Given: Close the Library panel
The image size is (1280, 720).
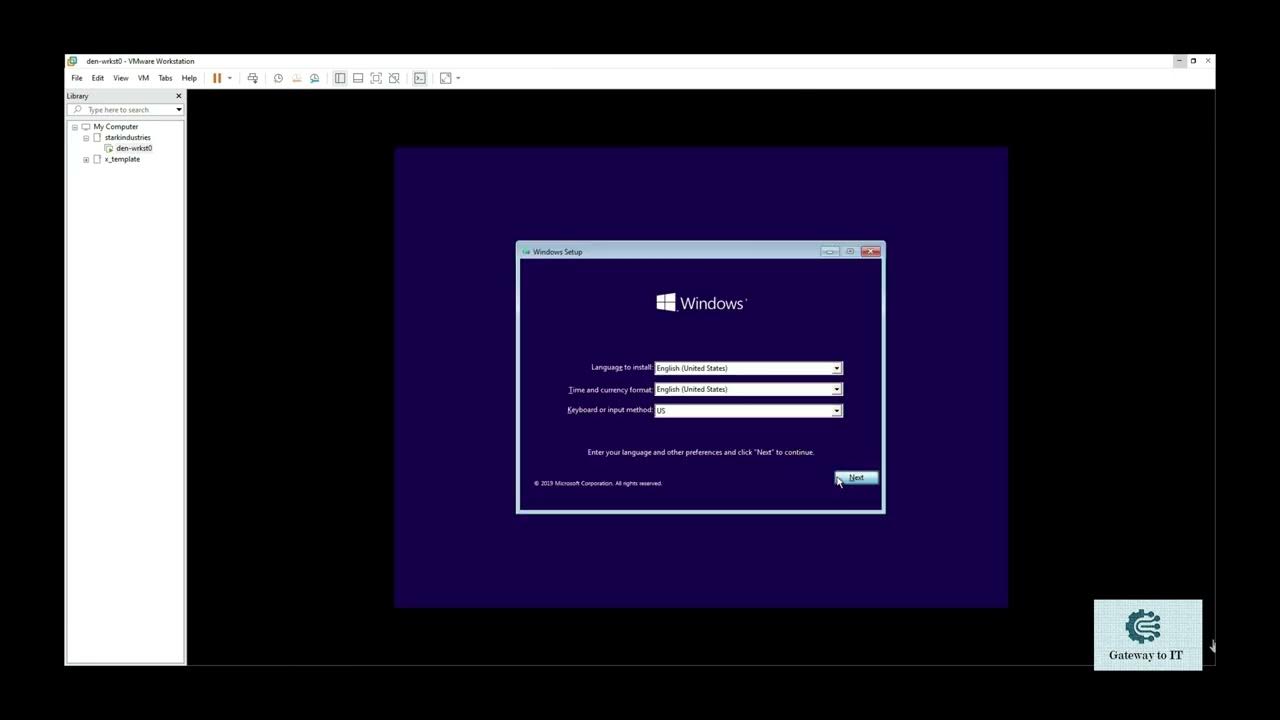Looking at the screenshot, I should click(179, 96).
